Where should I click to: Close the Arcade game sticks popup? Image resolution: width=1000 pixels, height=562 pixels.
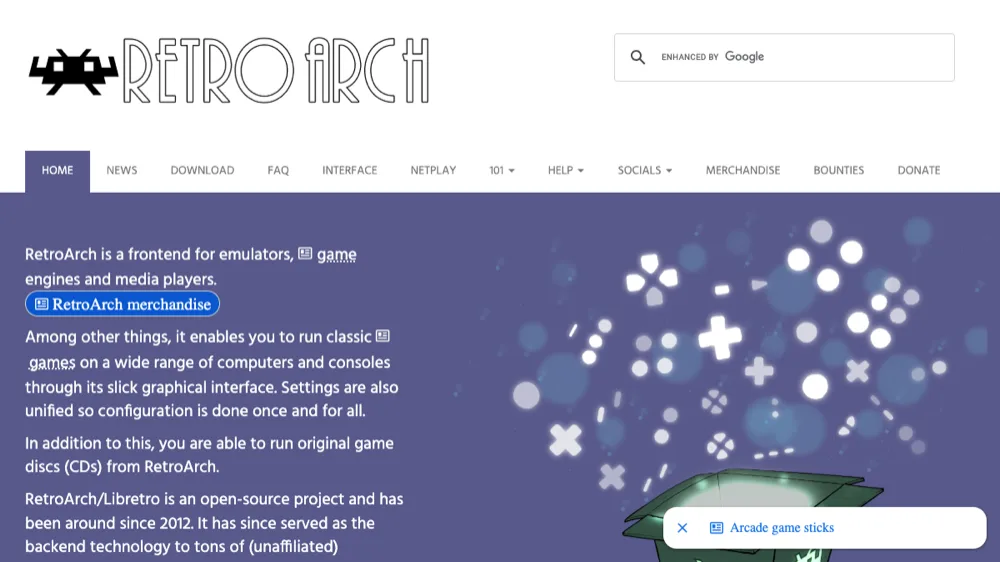tap(682, 528)
